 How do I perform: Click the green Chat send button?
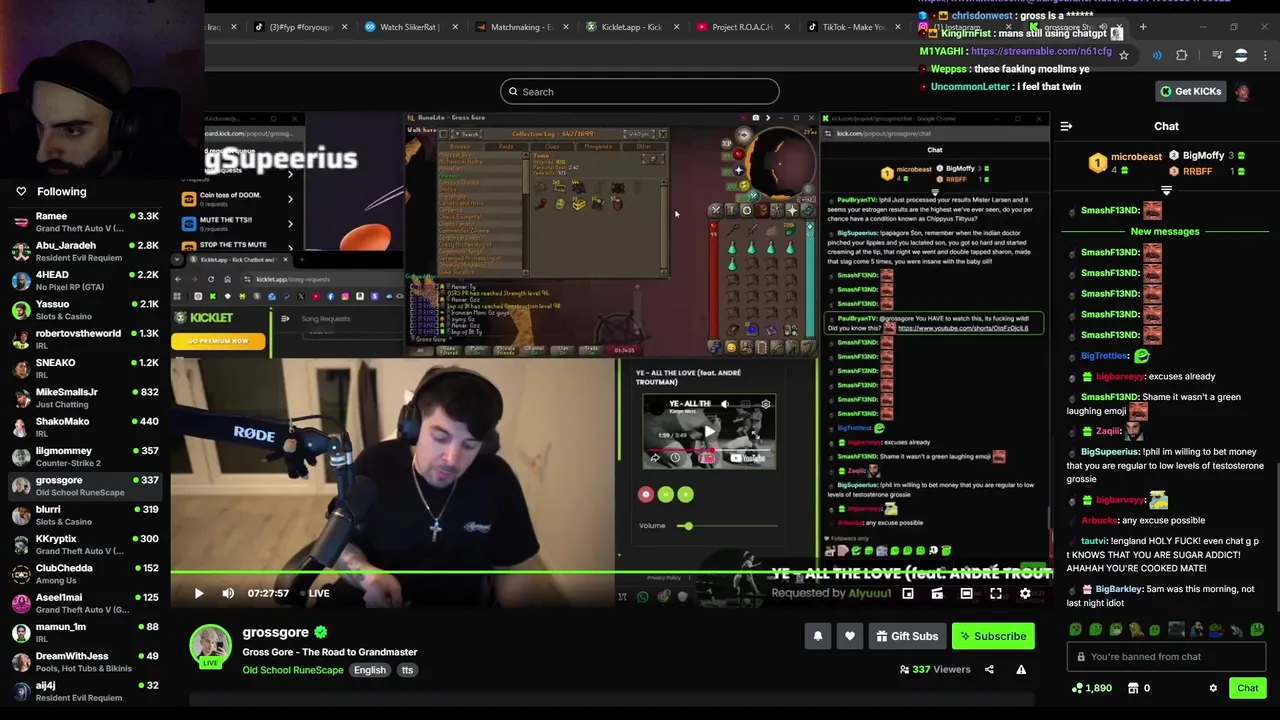[1248, 688]
